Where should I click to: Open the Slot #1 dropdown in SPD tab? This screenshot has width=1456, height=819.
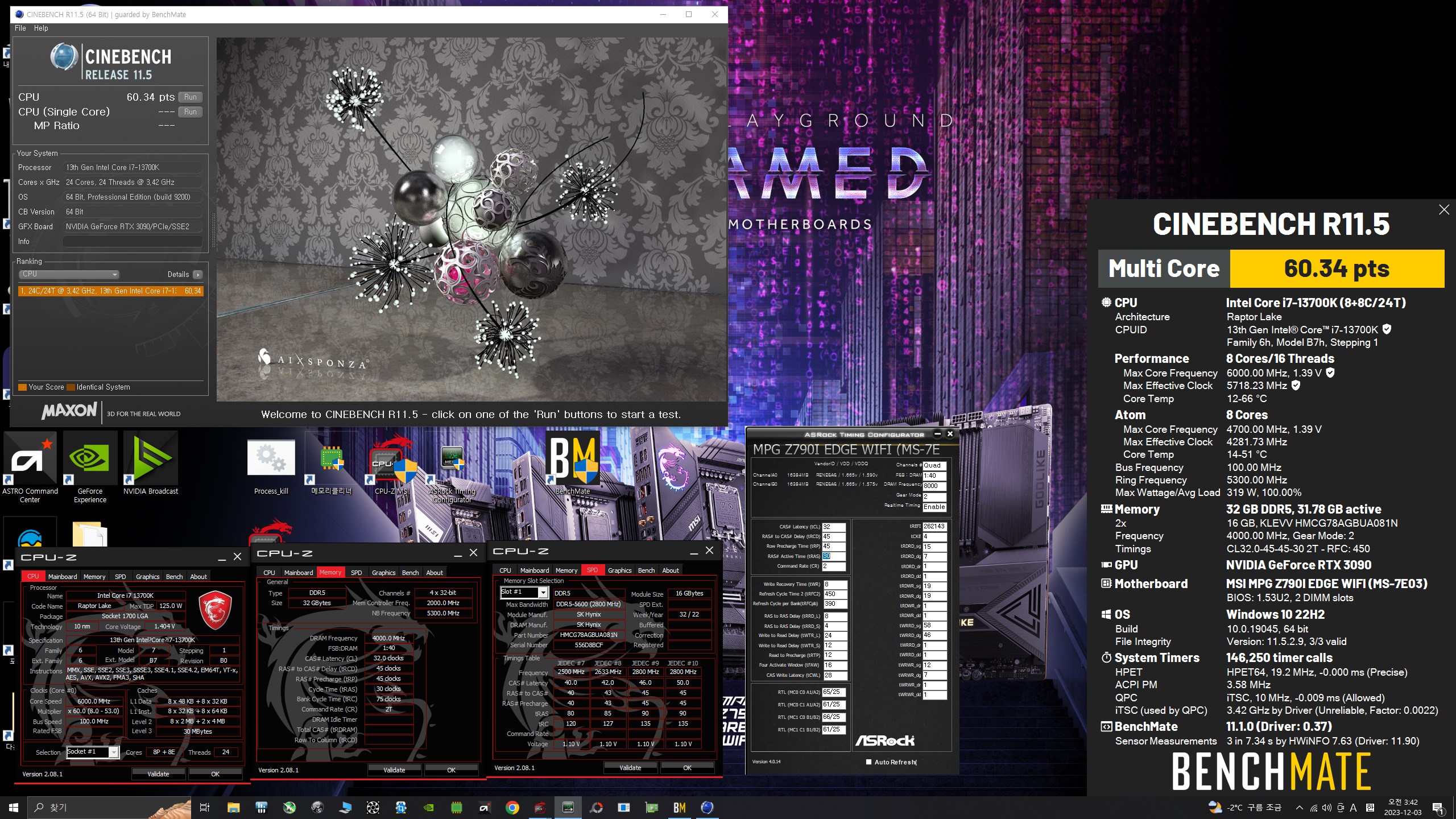[x=524, y=592]
